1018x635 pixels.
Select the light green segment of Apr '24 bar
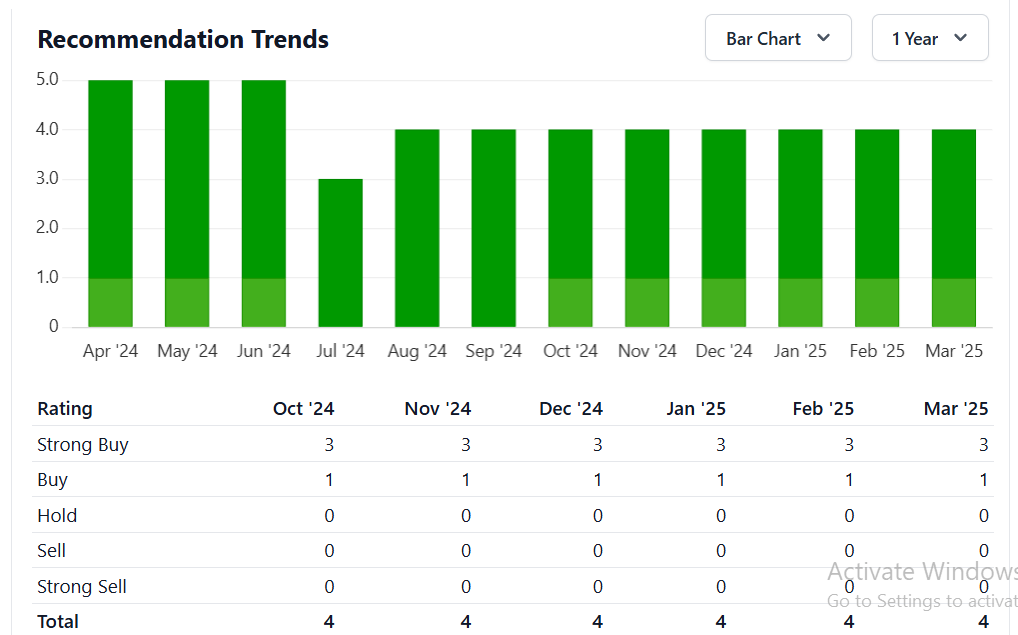pos(110,302)
